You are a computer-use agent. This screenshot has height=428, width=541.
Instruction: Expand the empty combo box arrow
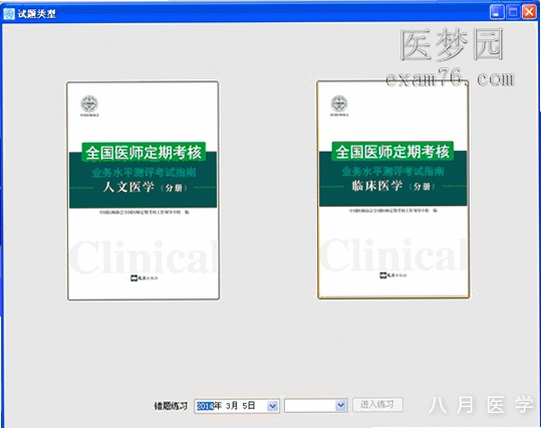click(x=341, y=405)
